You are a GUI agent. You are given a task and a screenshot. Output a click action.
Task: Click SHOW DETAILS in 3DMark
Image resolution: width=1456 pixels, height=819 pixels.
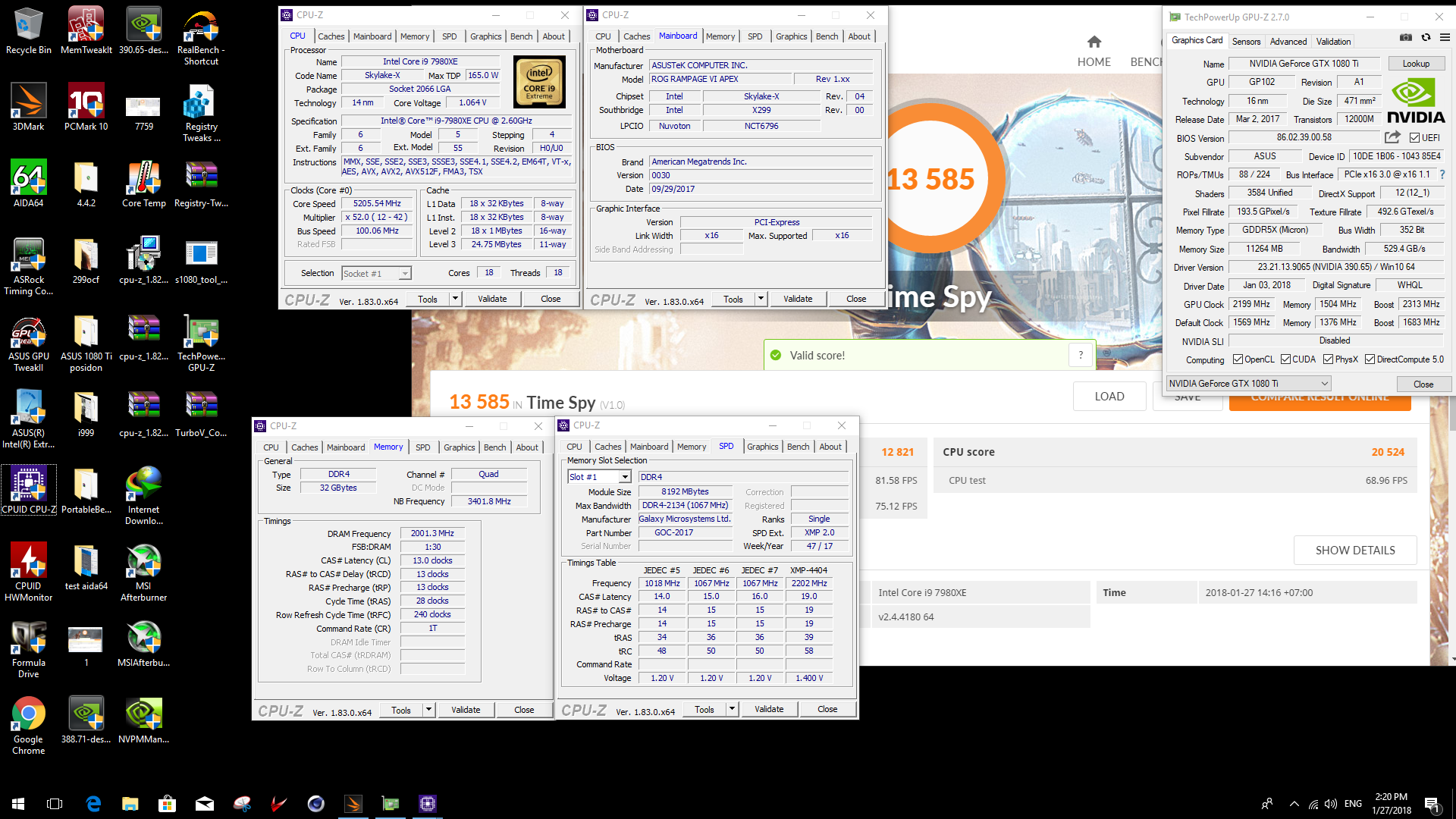click(1355, 551)
